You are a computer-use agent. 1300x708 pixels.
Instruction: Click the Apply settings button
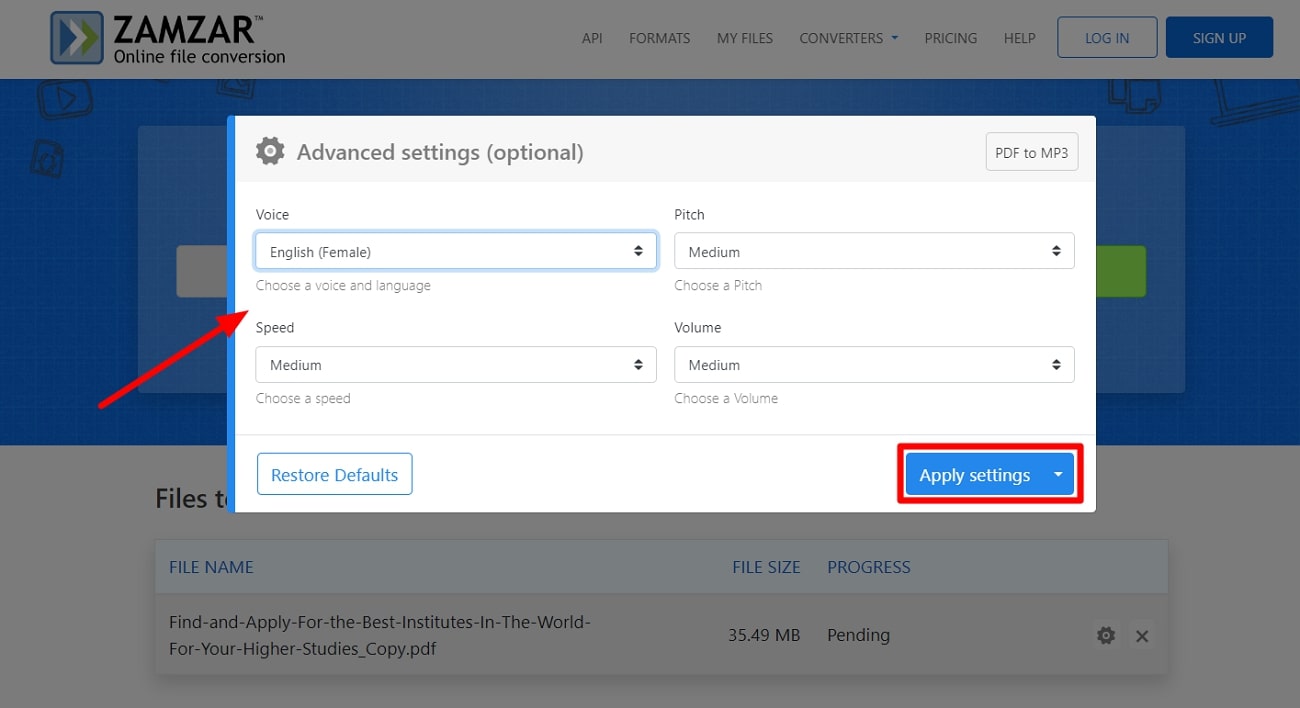(974, 475)
